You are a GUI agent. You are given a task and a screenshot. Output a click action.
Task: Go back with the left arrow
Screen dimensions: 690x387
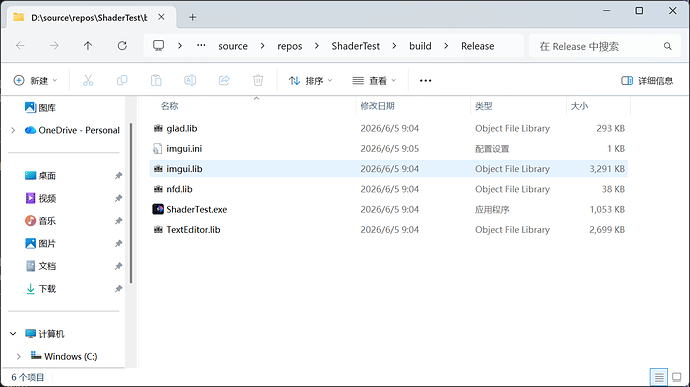tap(20, 46)
